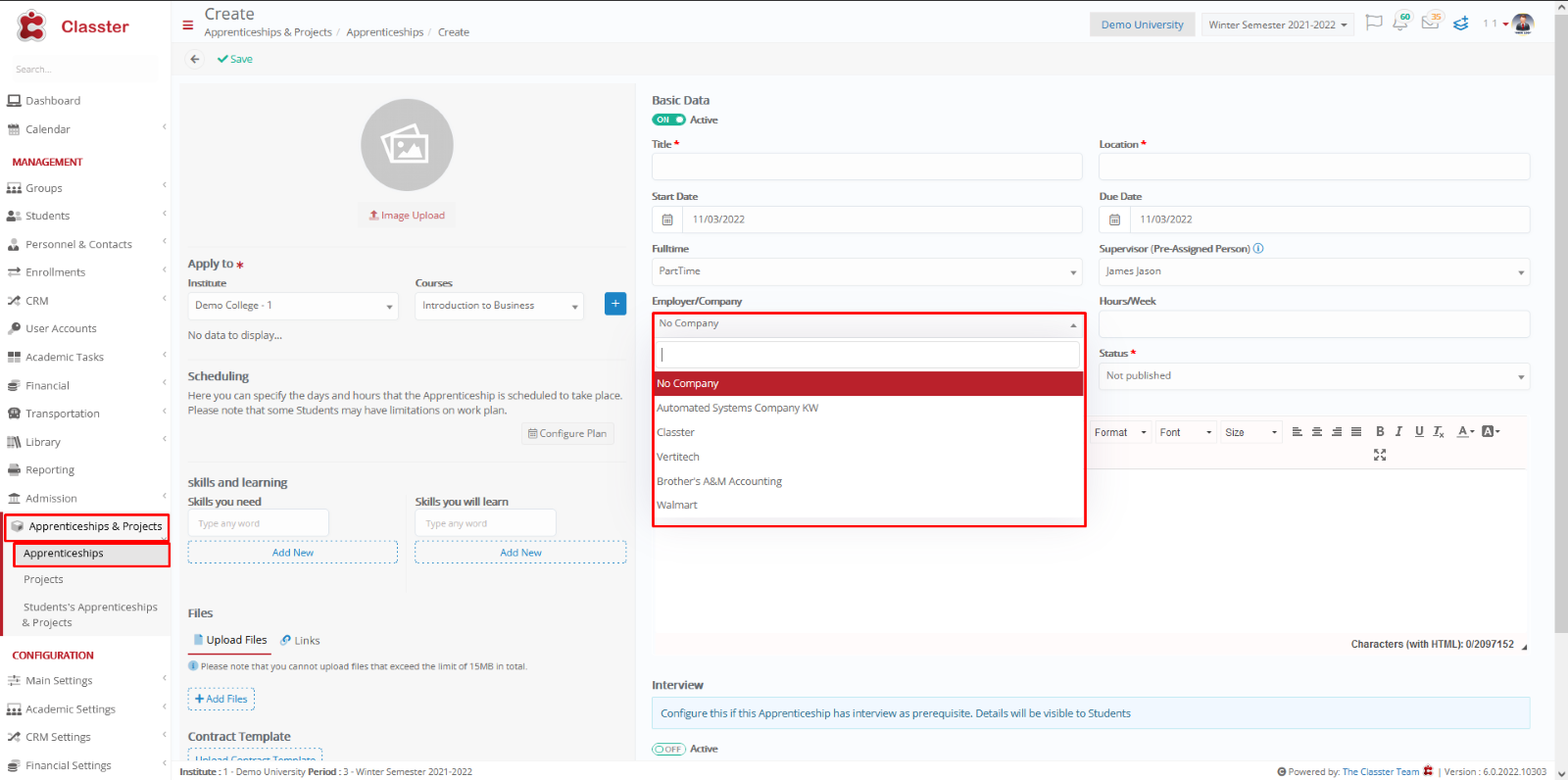Screen dimensions: 1568x780
Task: Click Add New under Skills you will learn
Action: [520, 553]
